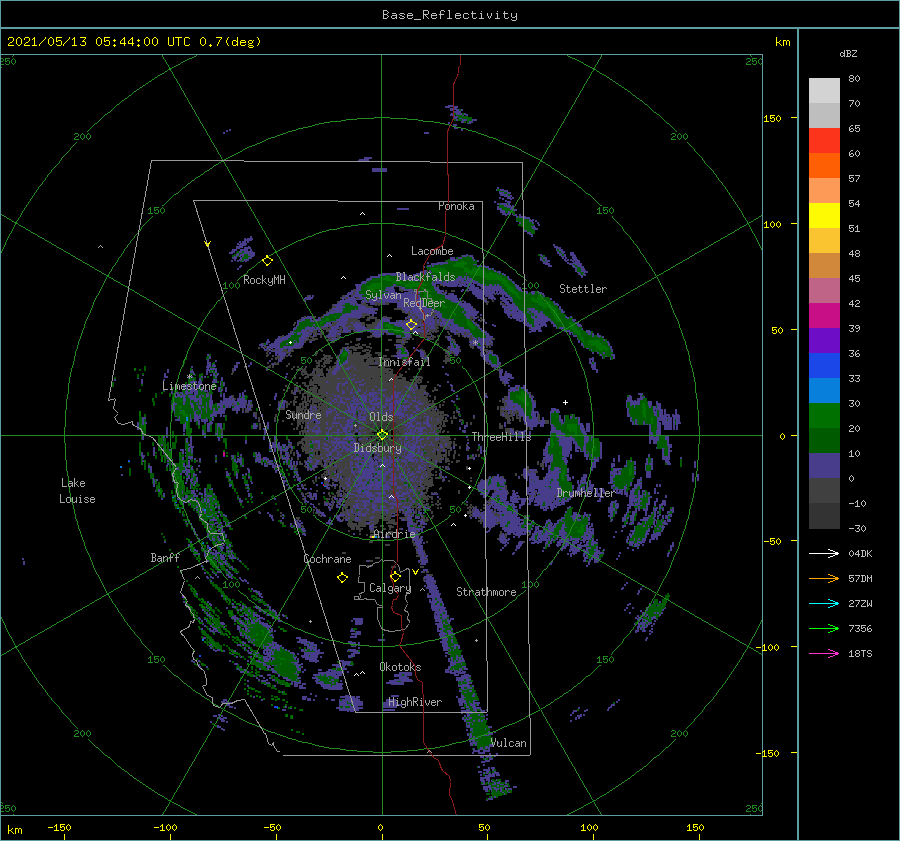Click the Cochrane label on map

point(327,559)
